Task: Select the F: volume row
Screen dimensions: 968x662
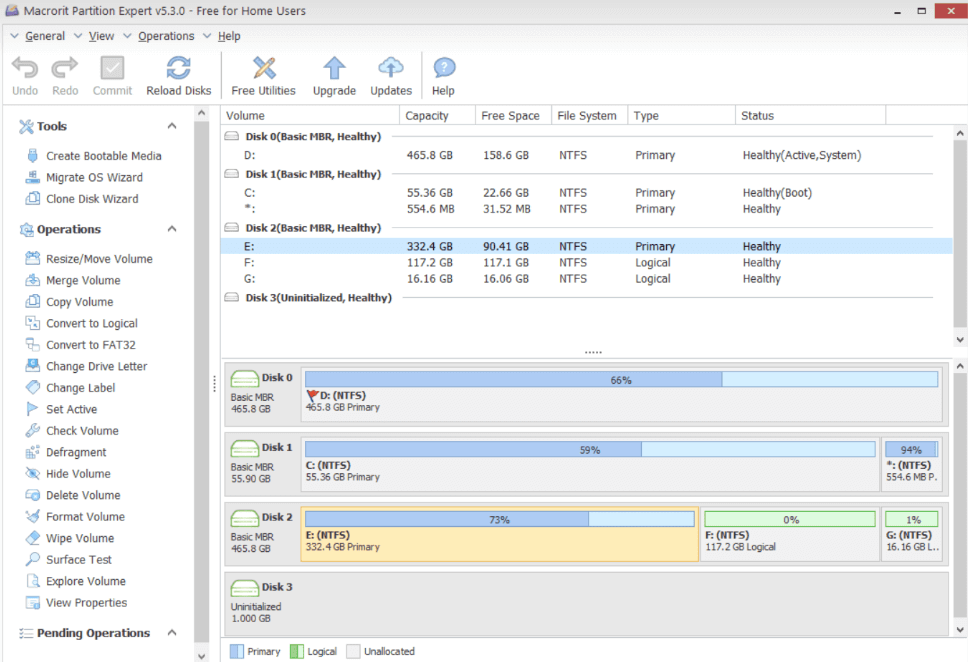Action: pos(586,262)
